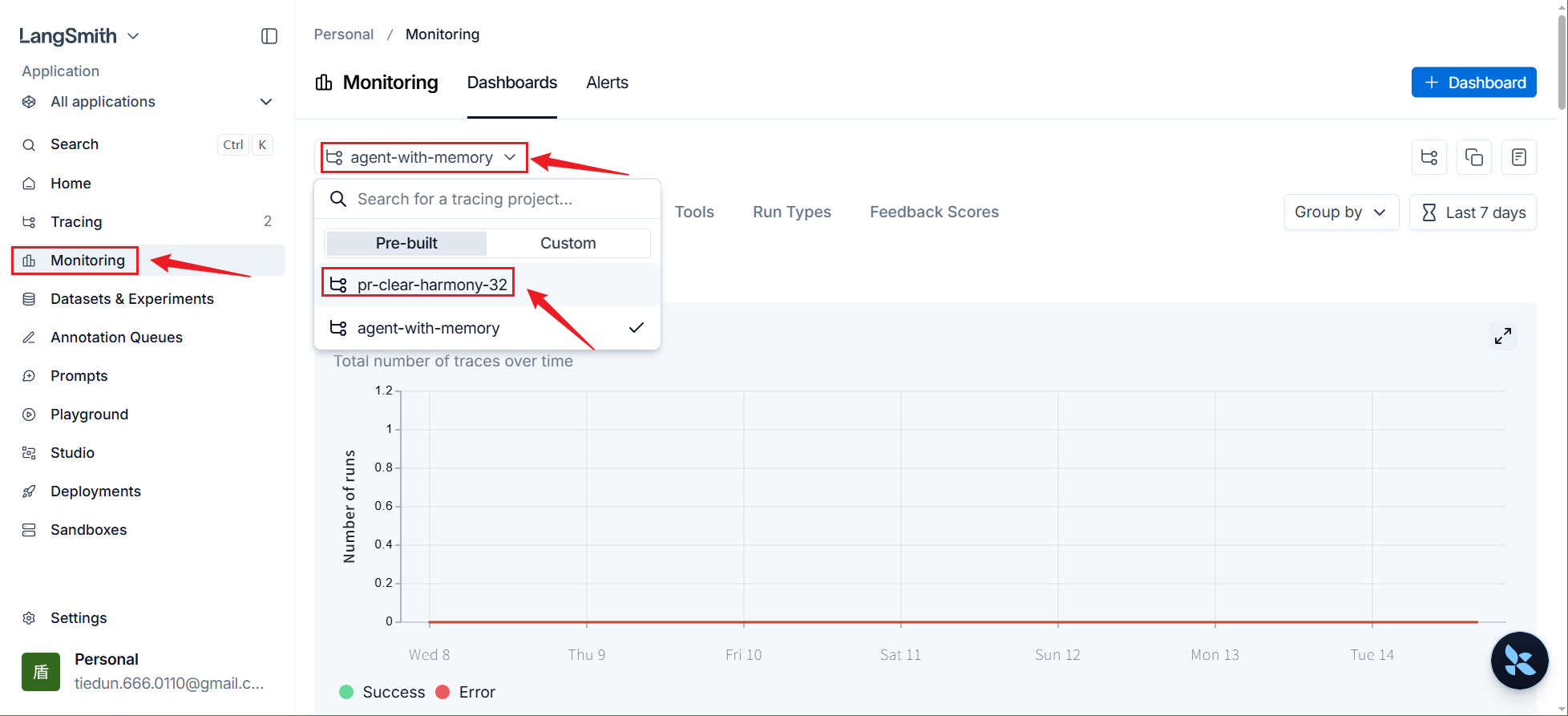Switch to Custom dashboards toggle
The height and width of the screenshot is (716, 1568).
(568, 243)
